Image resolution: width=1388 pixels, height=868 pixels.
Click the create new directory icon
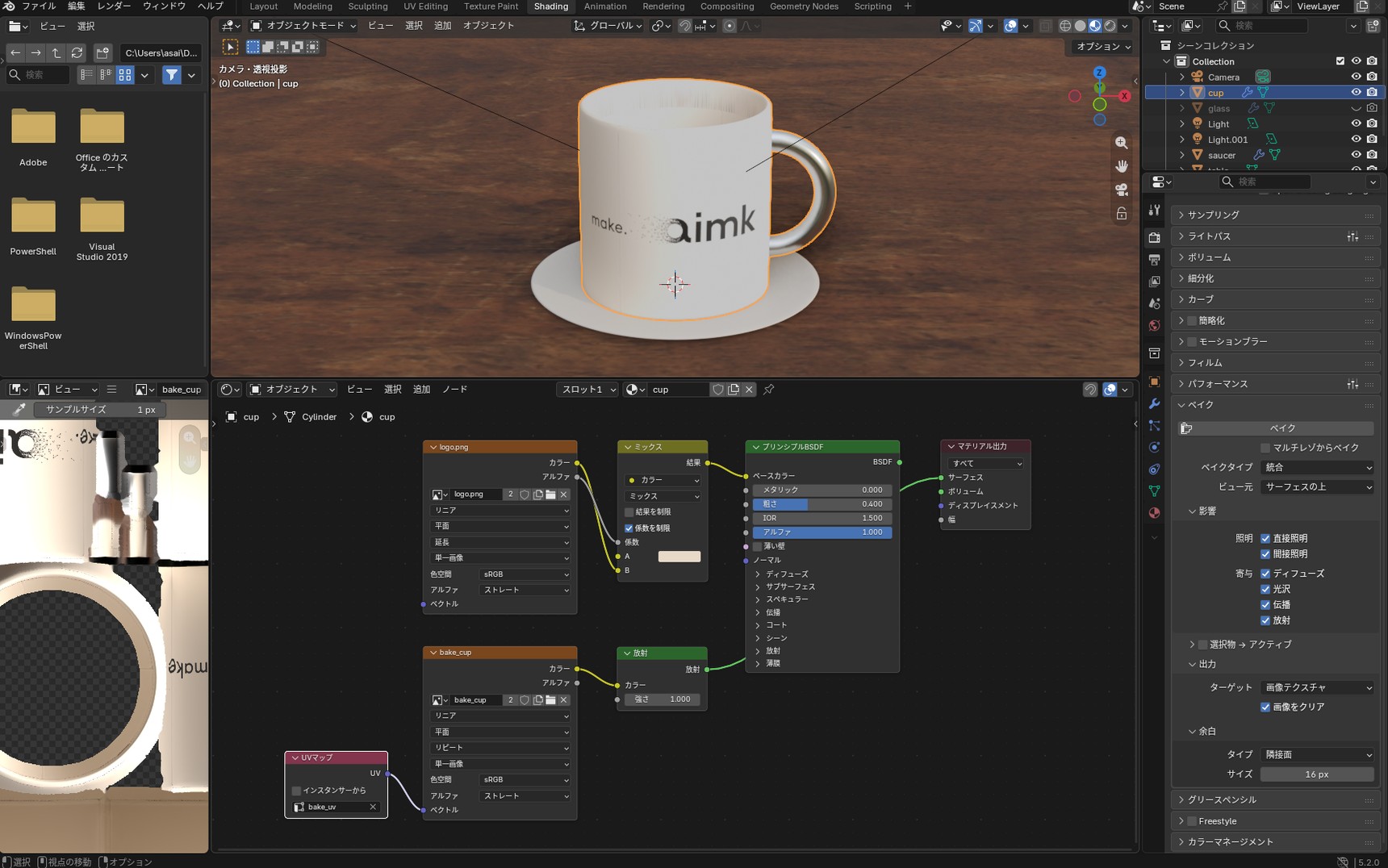pyautogui.click(x=102, y=52)
